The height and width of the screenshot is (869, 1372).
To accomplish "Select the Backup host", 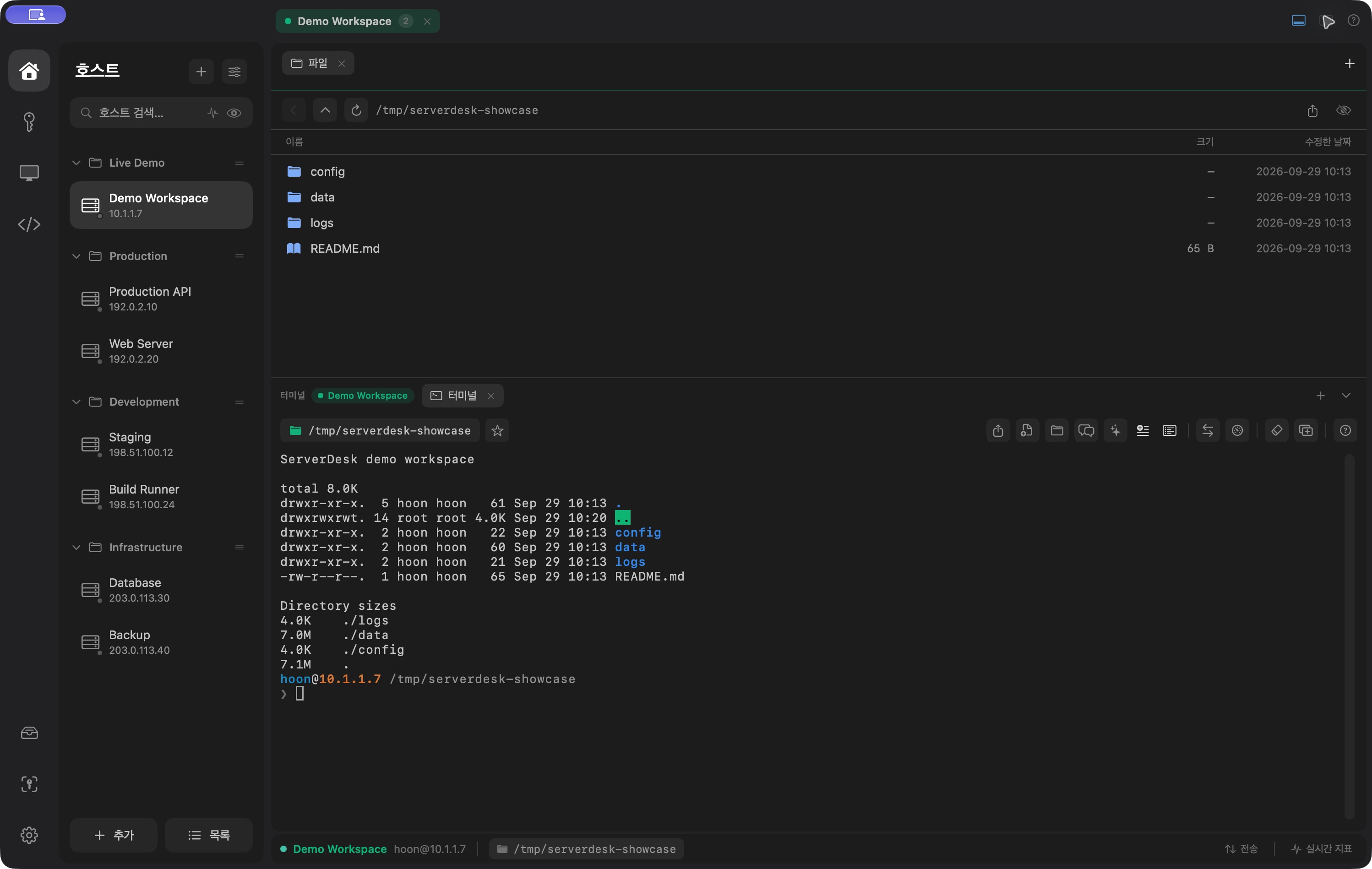I will point(161,643).
